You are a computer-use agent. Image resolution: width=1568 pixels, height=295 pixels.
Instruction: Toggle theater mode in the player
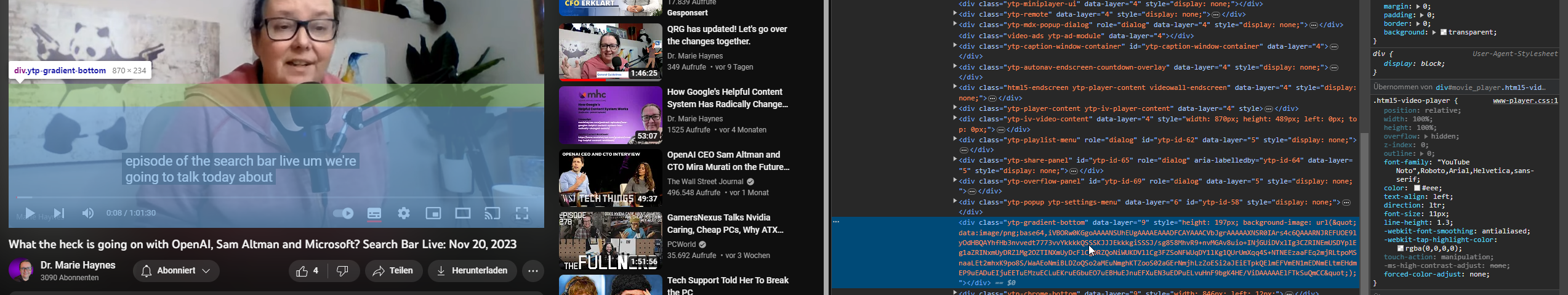[463, 214]
